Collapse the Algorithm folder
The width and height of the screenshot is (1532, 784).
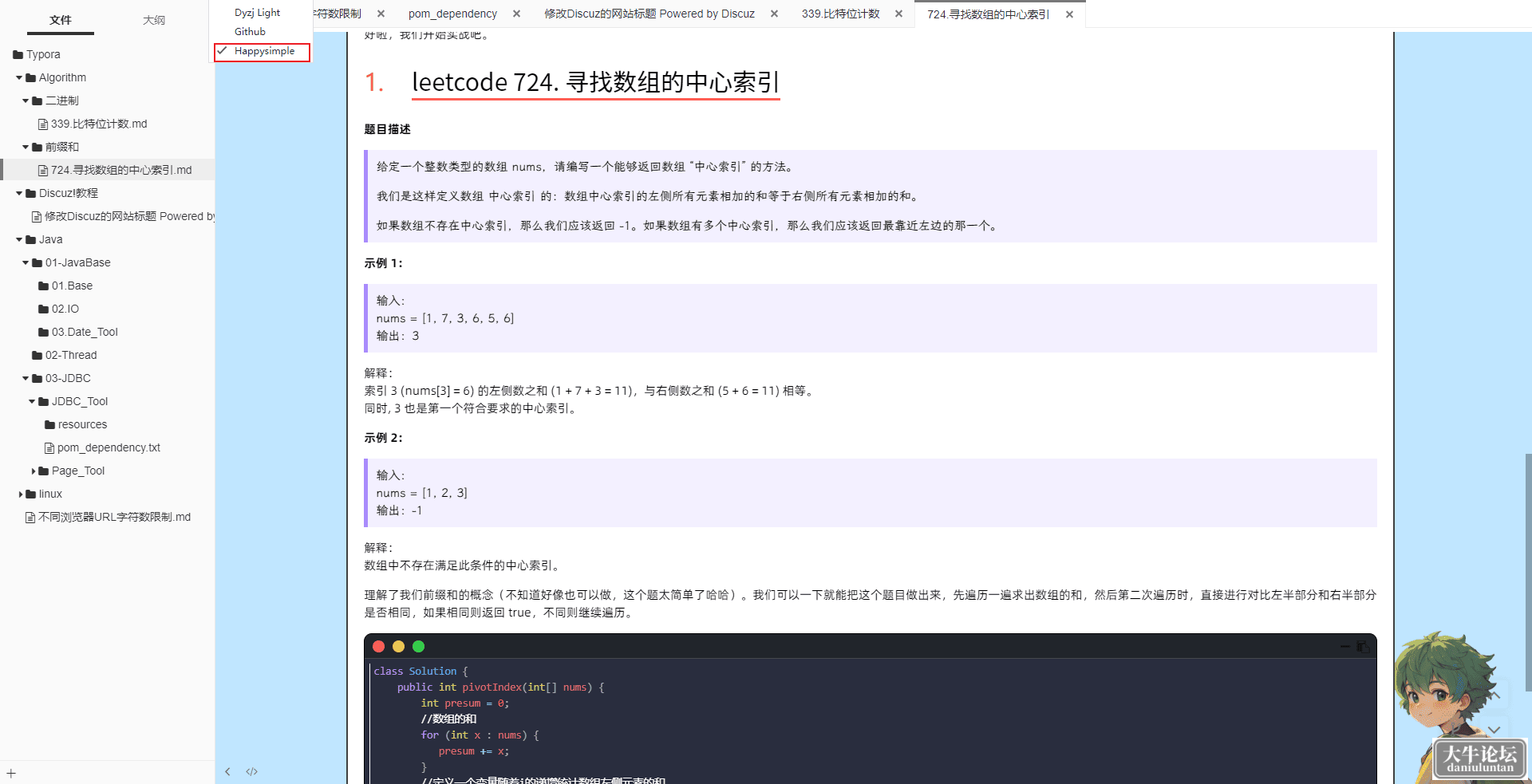(19, 77)
